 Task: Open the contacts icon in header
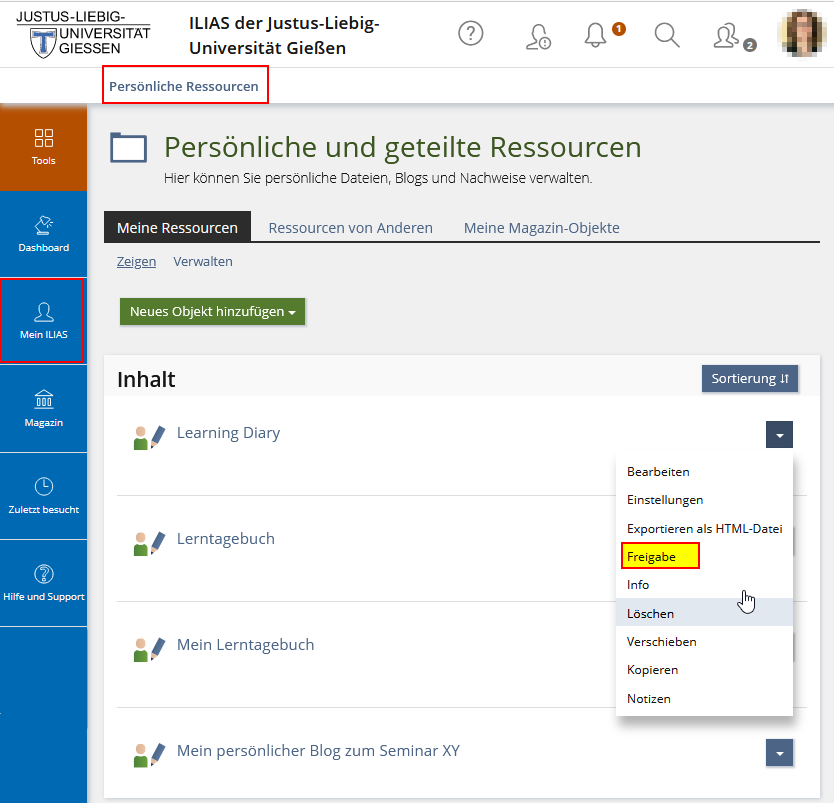coord(726,35)
